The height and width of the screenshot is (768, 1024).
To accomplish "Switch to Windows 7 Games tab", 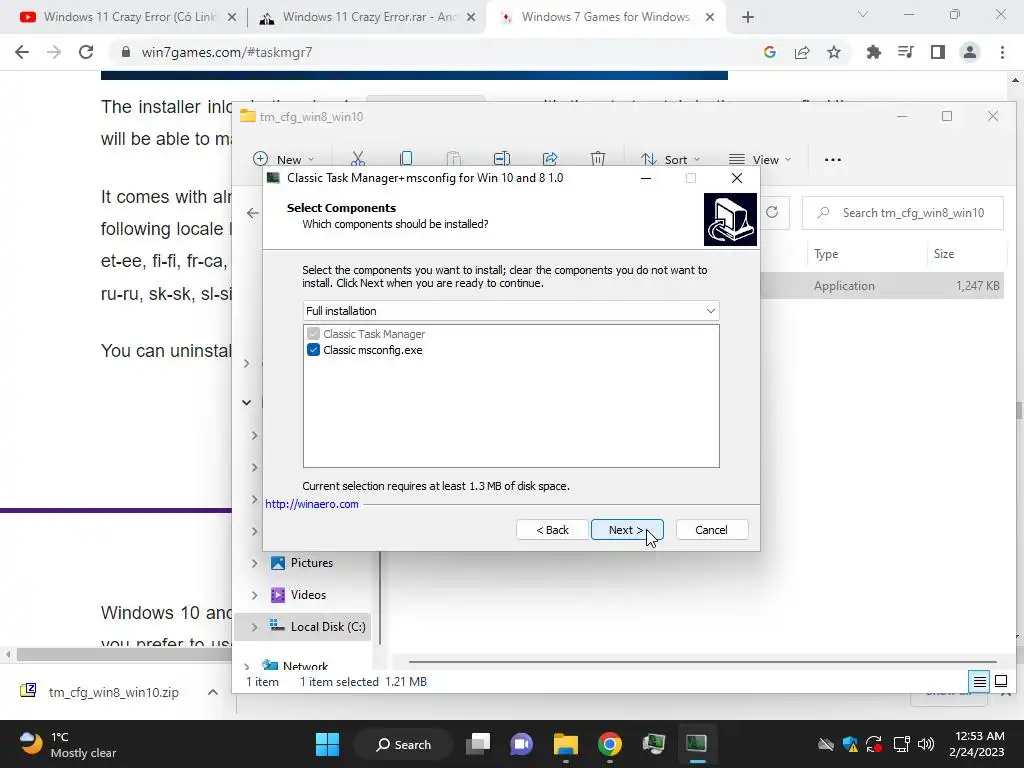I will [x=605, y=17].
